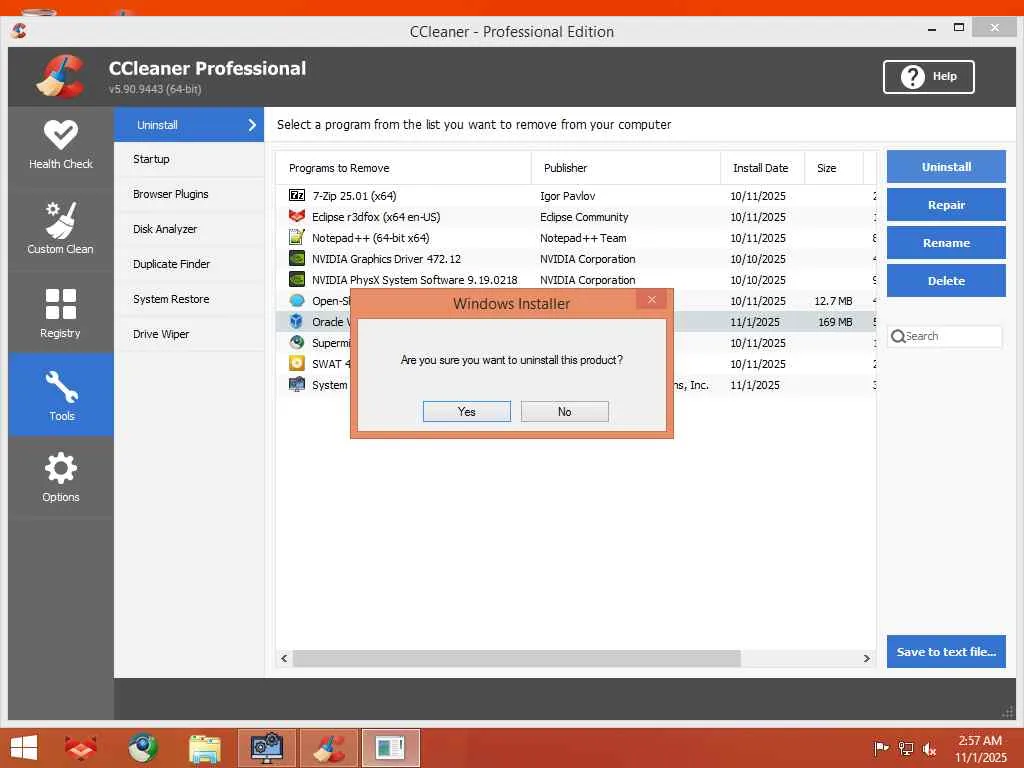The width and height of the screenshot is (1024, 768).
Task: Click the 7-Zip program icon
Action: (296, 195)
